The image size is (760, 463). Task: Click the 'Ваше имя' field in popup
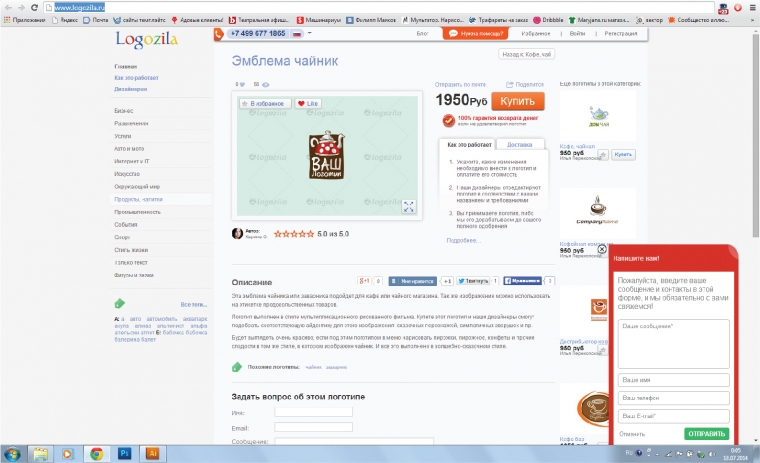coord(672,380)
